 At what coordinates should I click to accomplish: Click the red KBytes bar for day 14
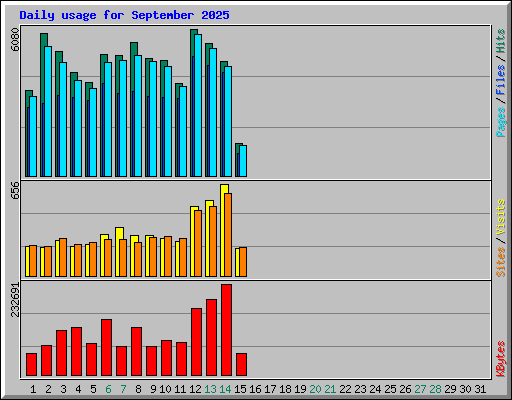[226, 330]
